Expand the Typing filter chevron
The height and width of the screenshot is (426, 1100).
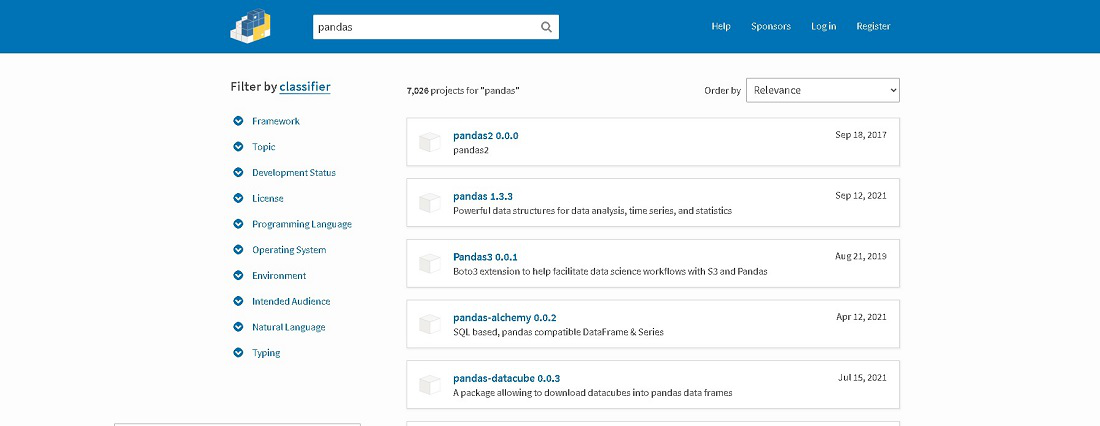click(239, 353)
